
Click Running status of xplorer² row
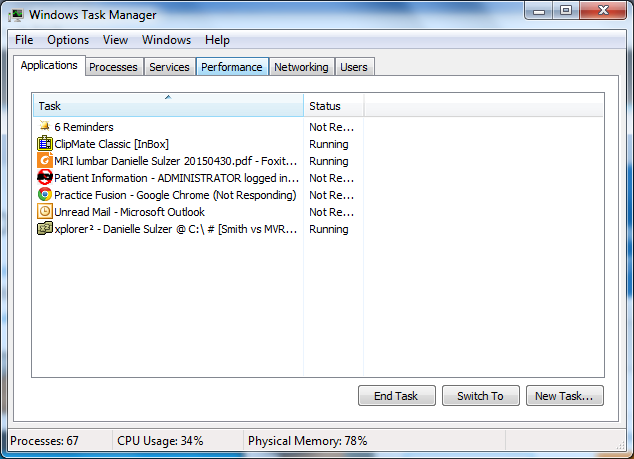[328, 229]
